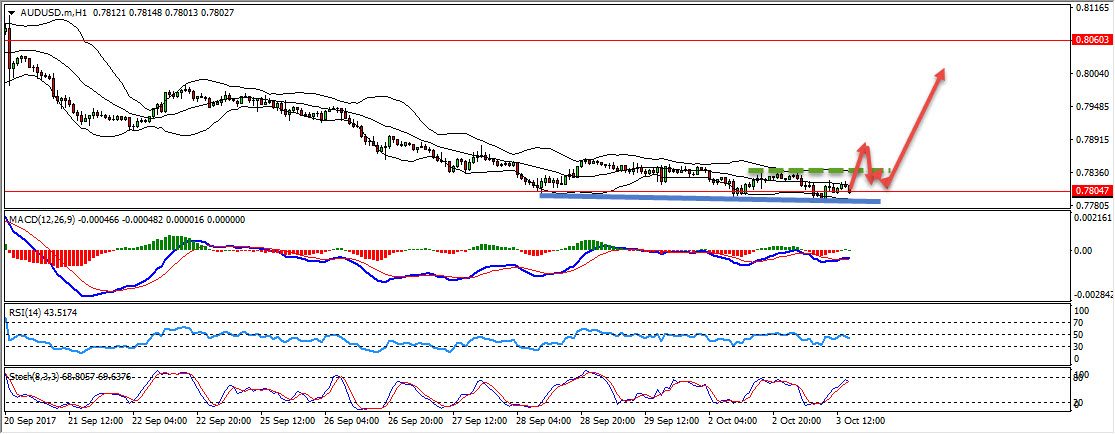Click the small red arrow above green line
The width and height of the screenshot is (1115, 434).
[x=863, y=148]
